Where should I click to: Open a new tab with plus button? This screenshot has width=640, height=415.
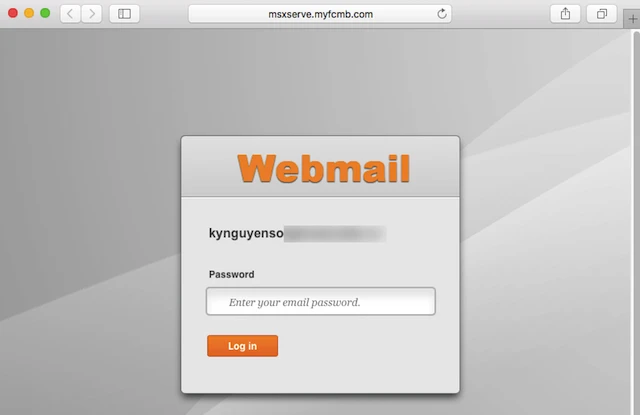point(632,19)
